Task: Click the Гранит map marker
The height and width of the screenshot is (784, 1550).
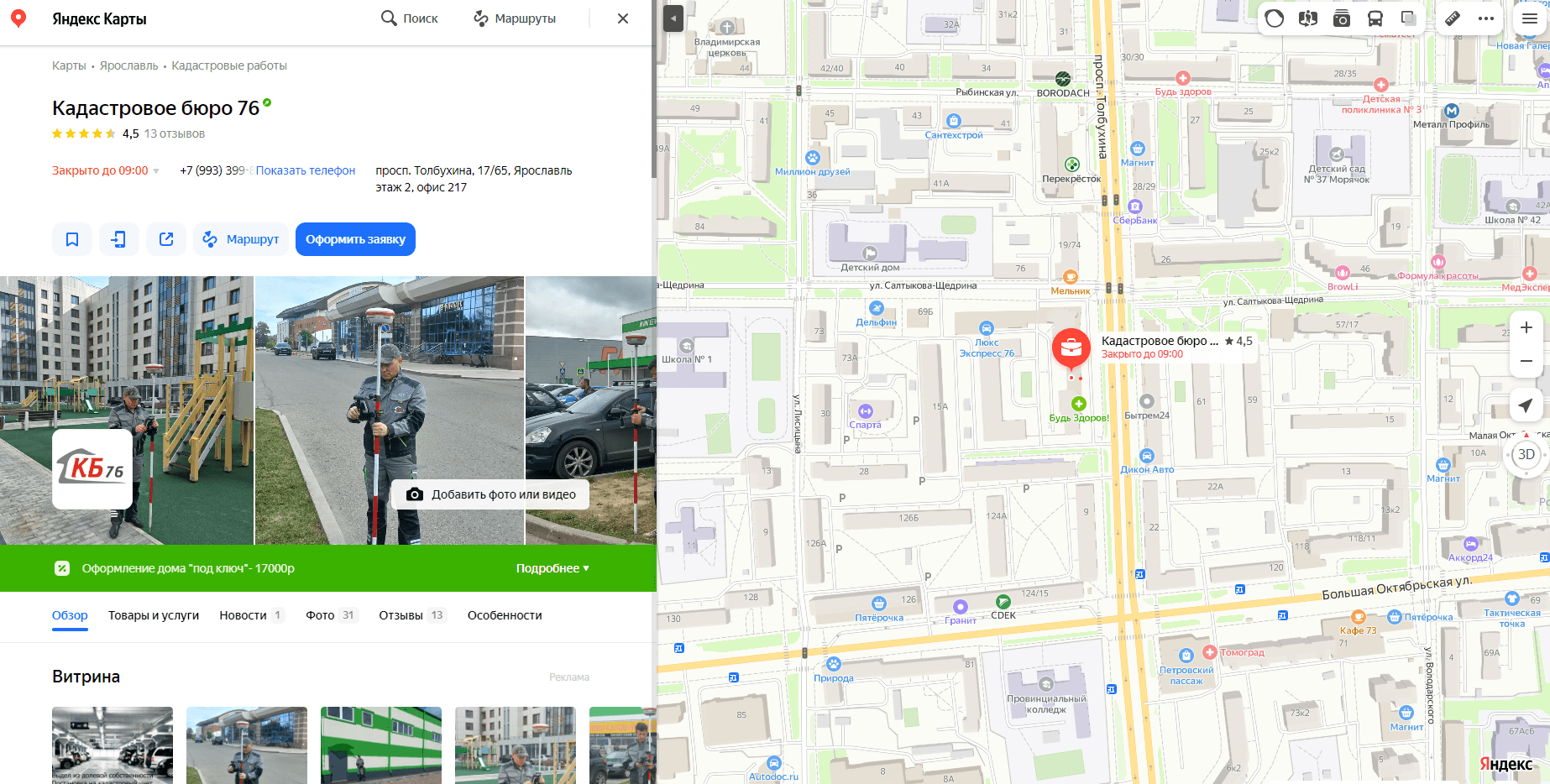Action: (x=961, y=606)
